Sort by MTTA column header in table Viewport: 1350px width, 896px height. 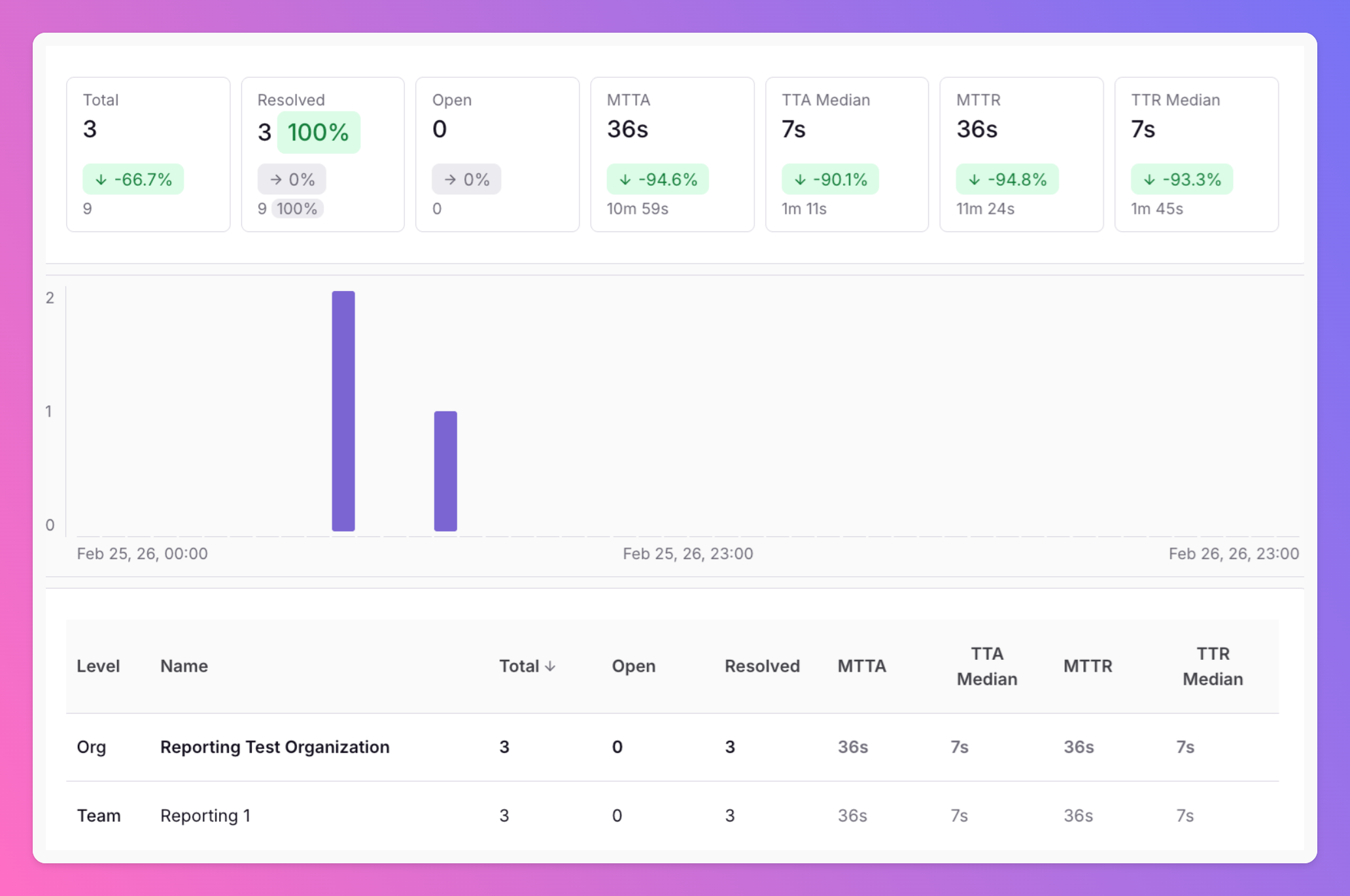(861, 666)
